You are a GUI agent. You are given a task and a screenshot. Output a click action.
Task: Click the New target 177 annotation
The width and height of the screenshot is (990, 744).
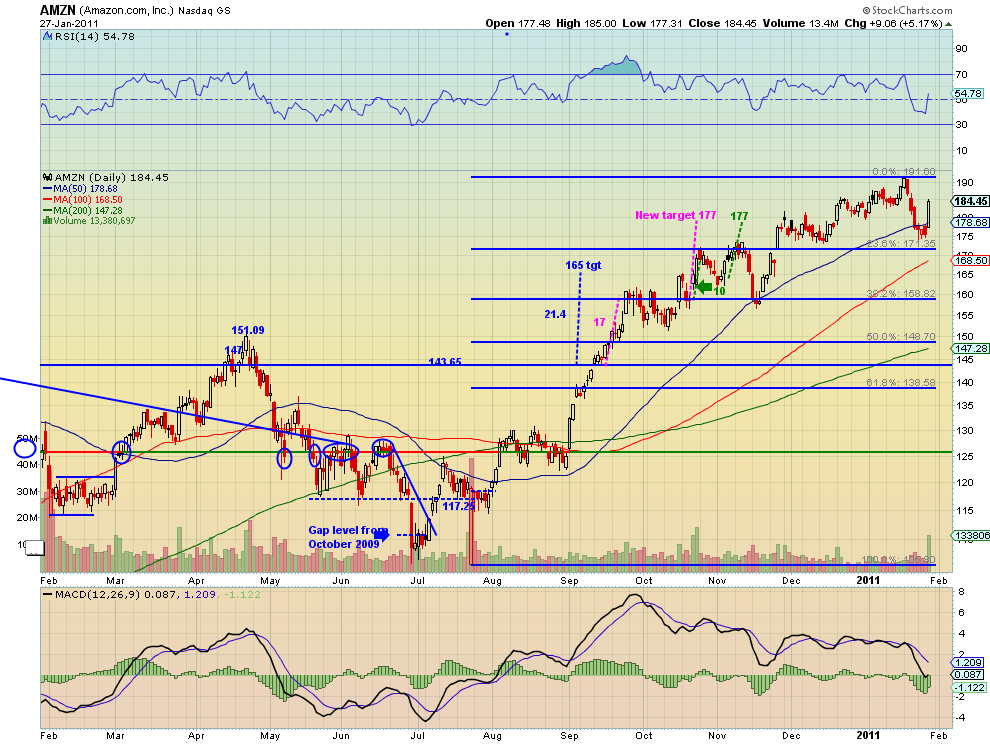(x=676, y=215)
